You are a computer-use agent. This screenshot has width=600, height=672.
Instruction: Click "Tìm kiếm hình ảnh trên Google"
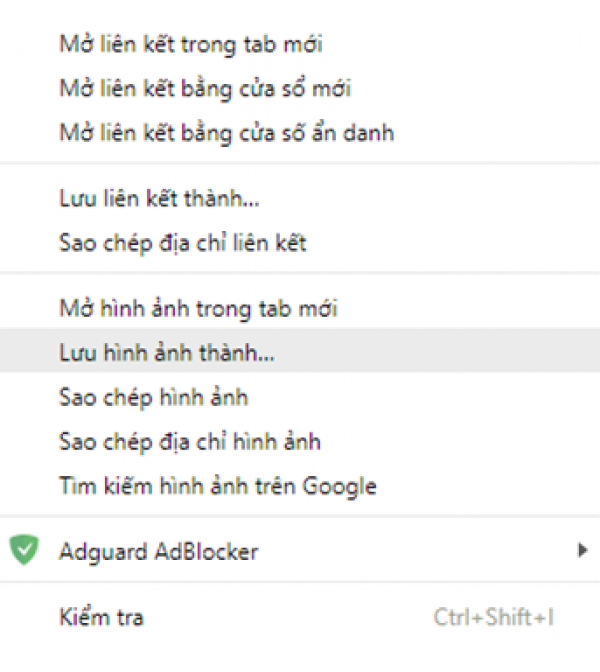coord(217,486)
